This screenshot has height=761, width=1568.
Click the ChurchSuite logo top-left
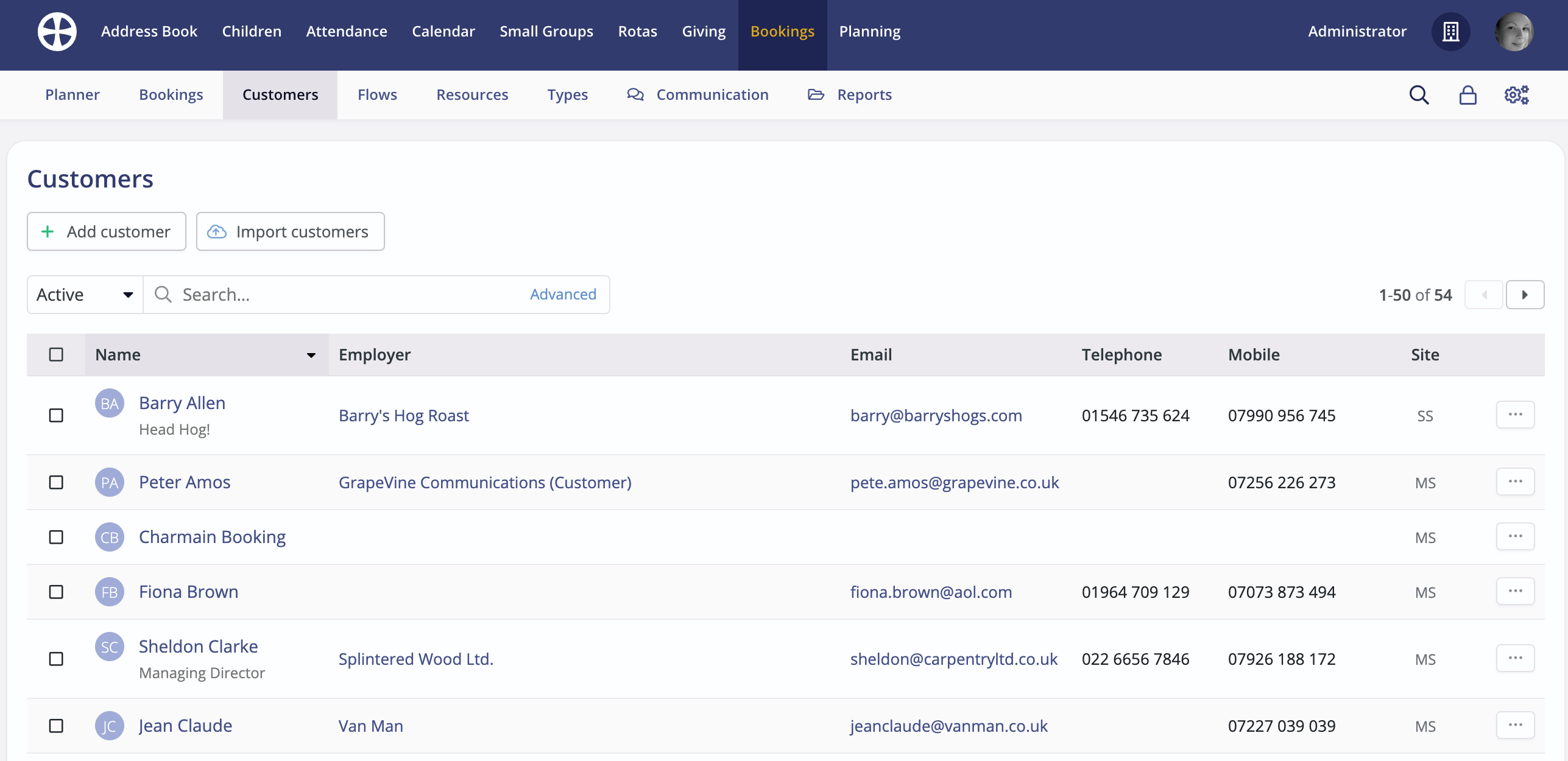57,31
